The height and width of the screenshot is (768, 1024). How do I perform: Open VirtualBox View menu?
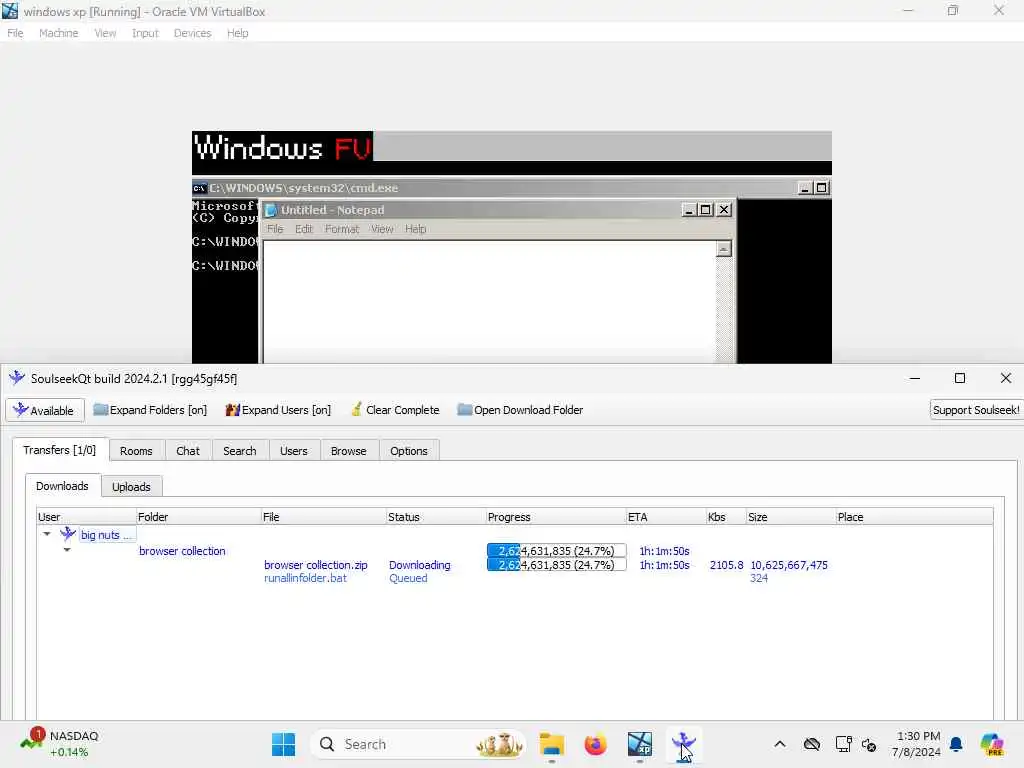pyautogui.click(x=104, y=33)
